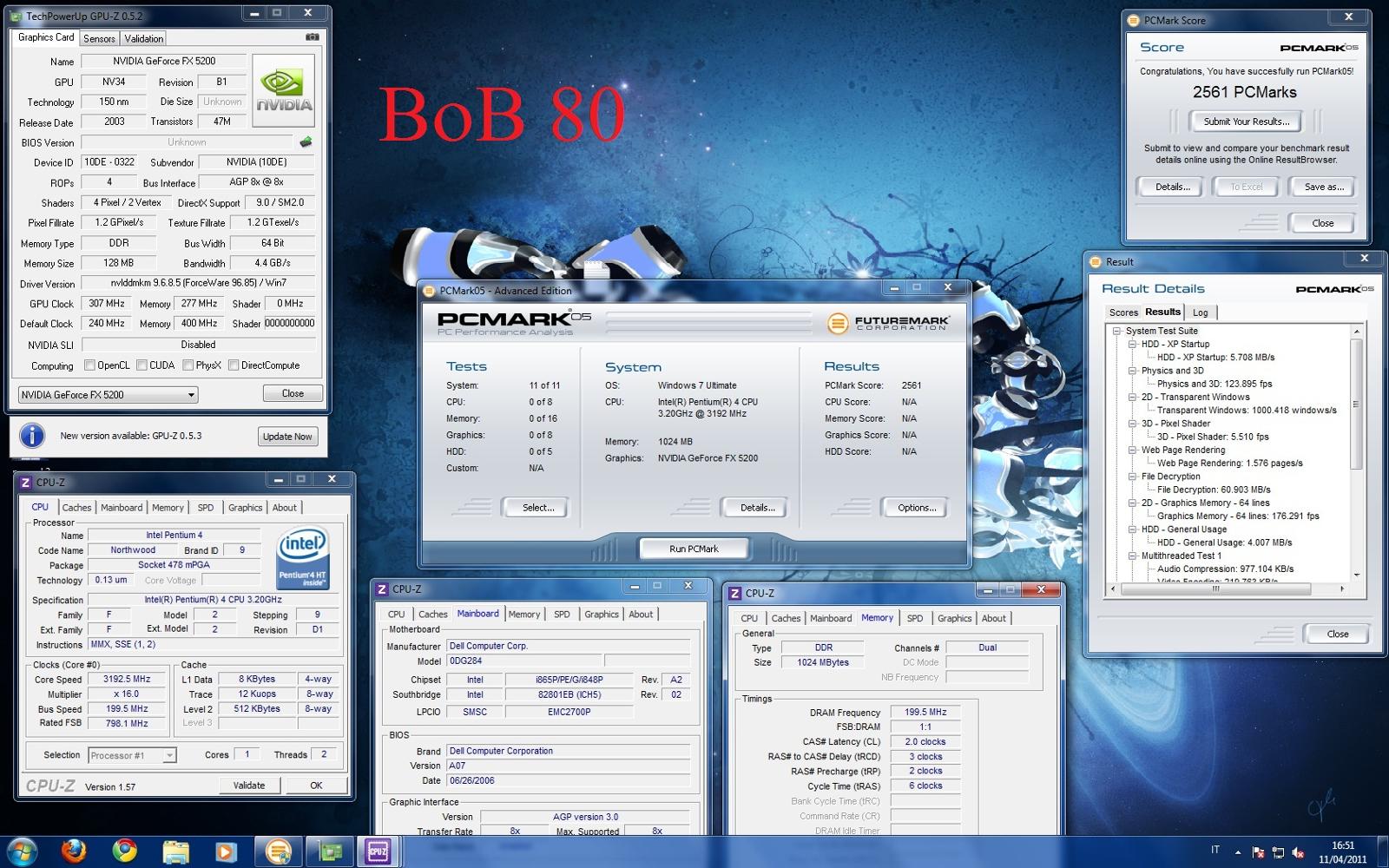Switch to GPU-Z taskbar icon
Screen dimensions: 1389x868
click(x=330, y=852)
